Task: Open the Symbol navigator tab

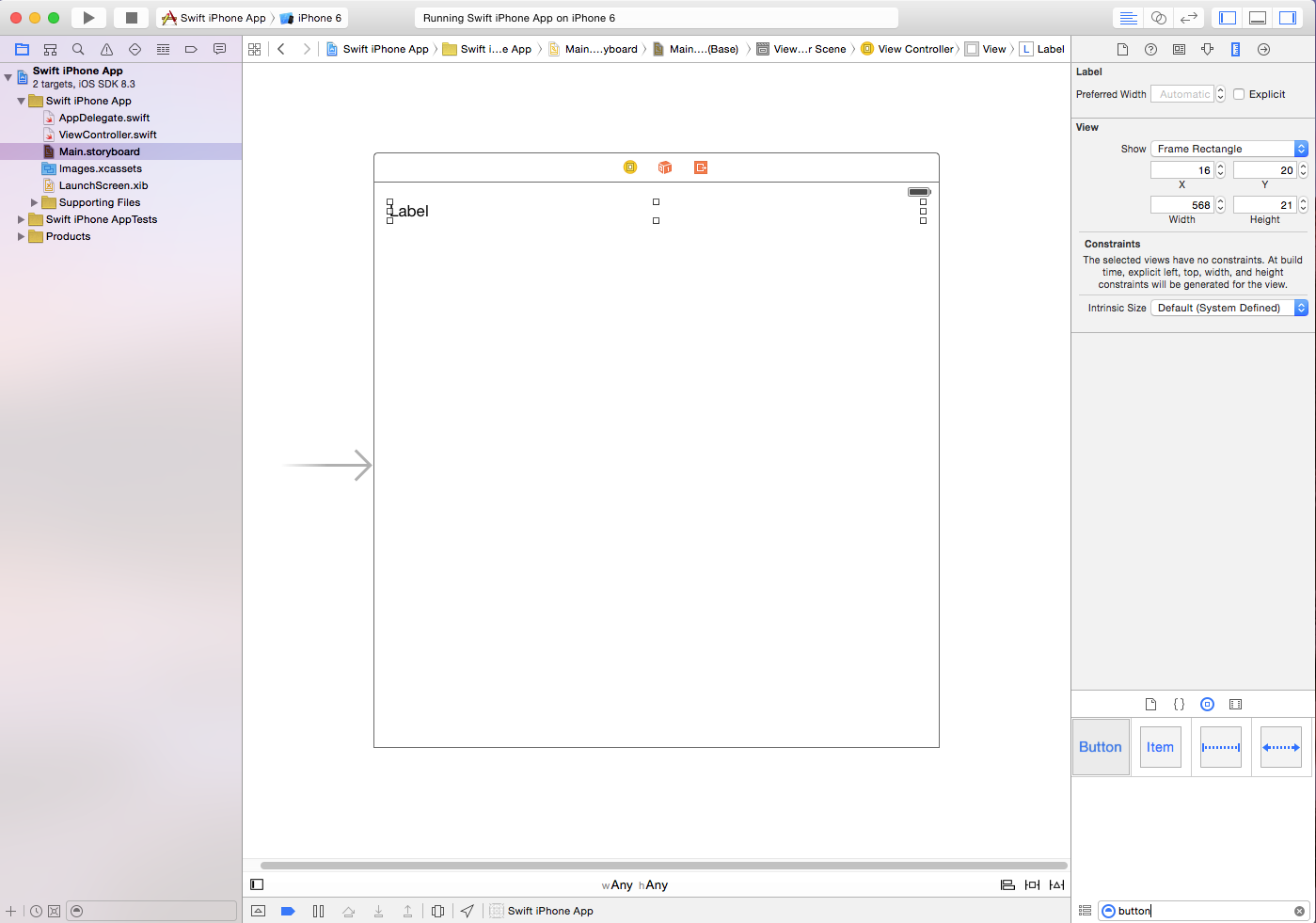Action: tap(51, 49)
